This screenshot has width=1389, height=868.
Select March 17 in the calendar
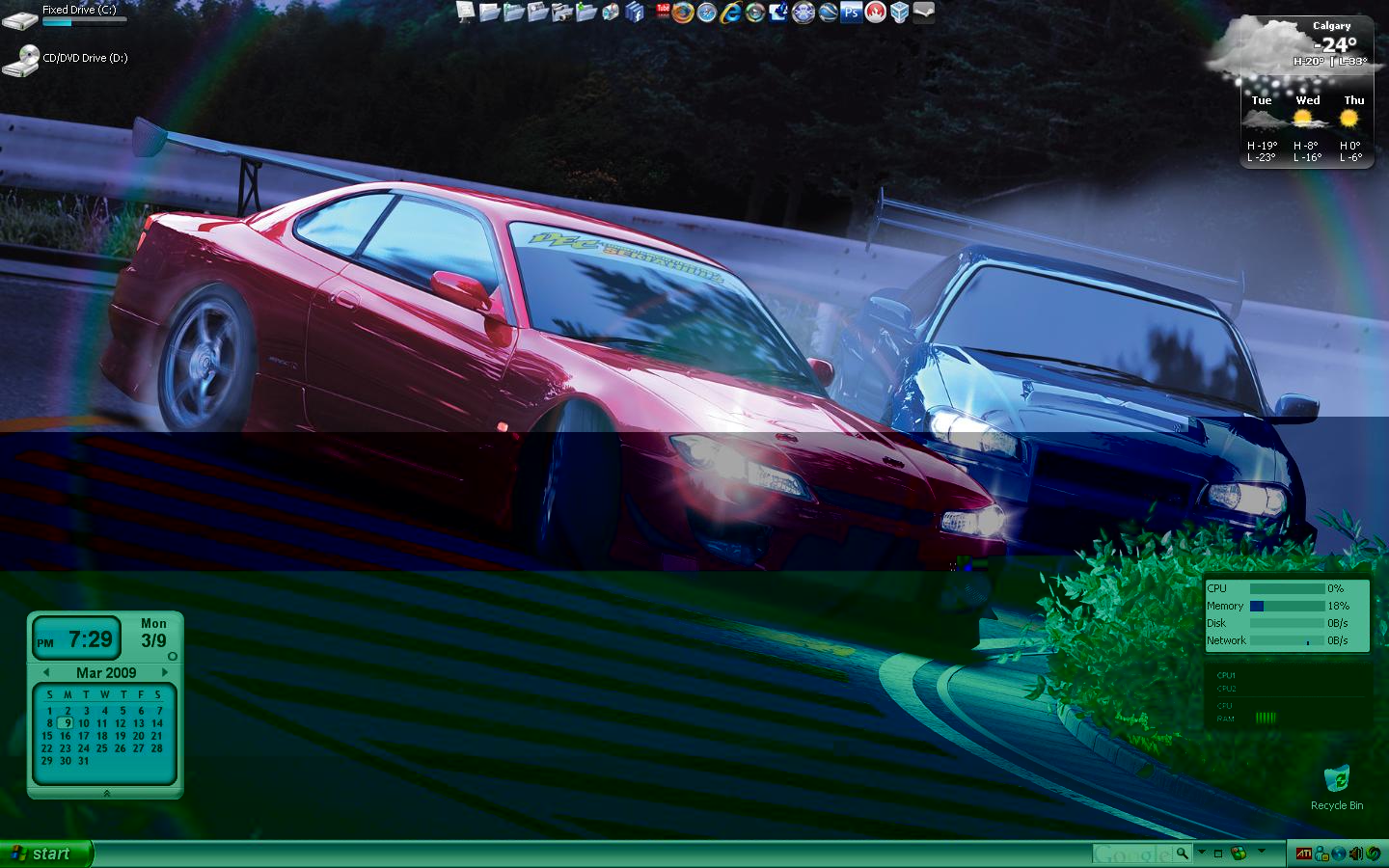click(84, 736)
